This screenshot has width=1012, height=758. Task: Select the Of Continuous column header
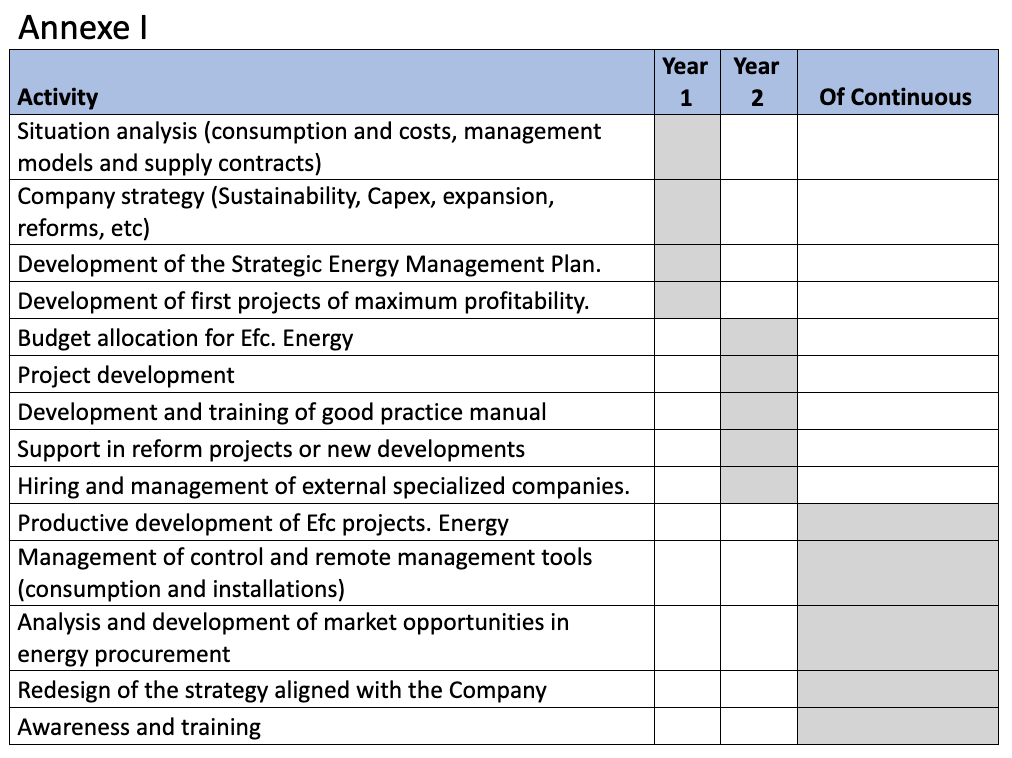[x=897, y=97]
